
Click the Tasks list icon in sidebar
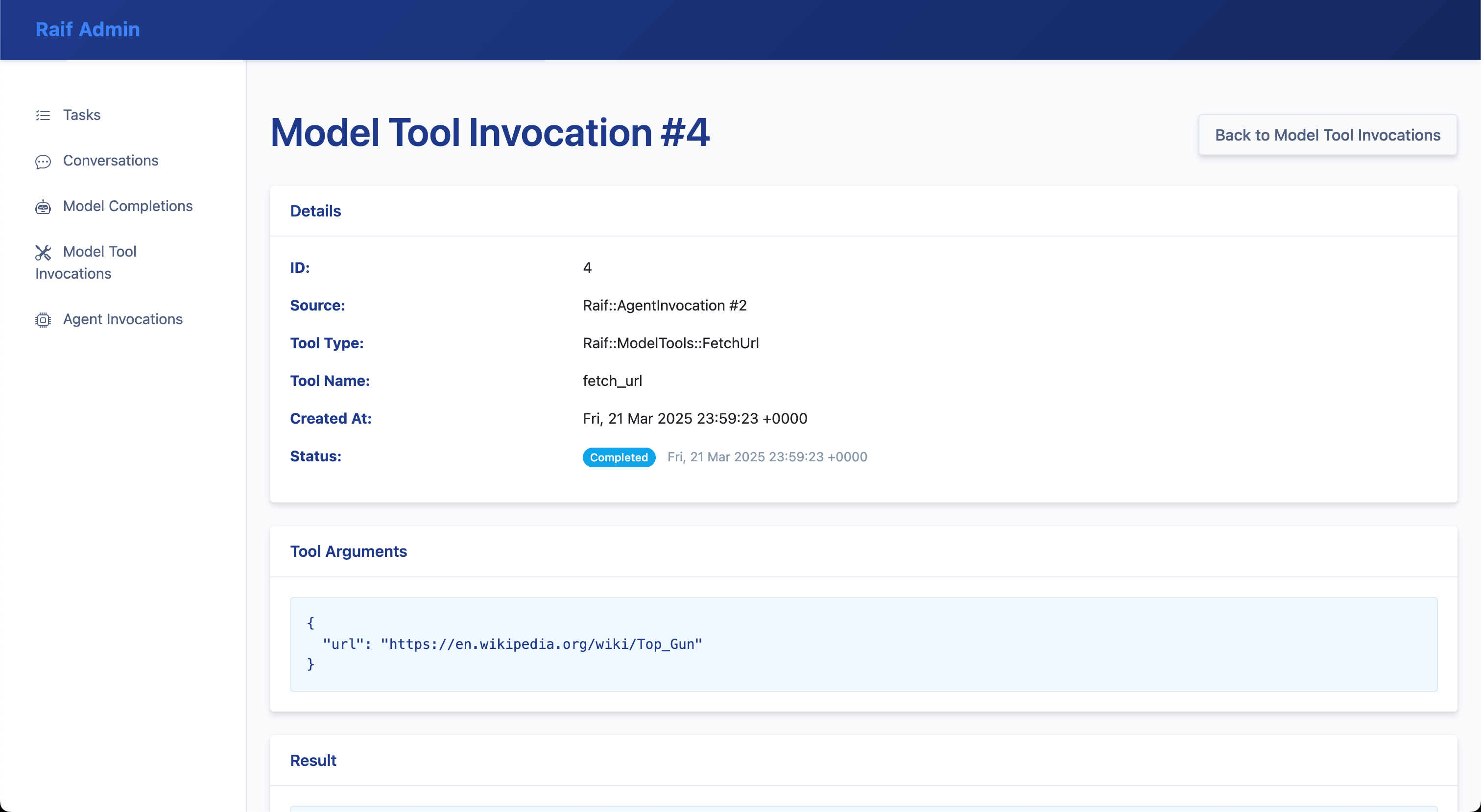[x=43, y=116]
